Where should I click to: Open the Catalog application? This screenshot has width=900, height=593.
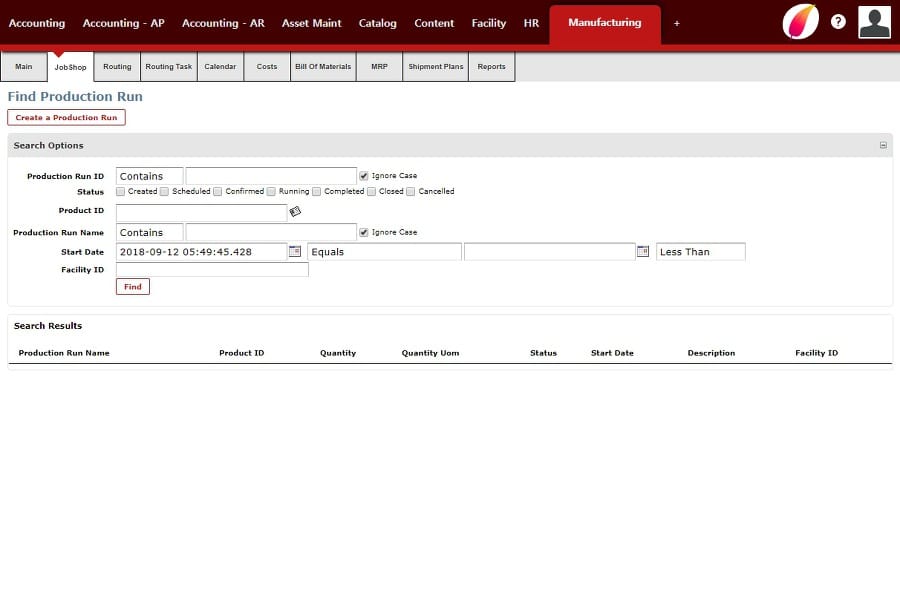(x=378, y=24)
